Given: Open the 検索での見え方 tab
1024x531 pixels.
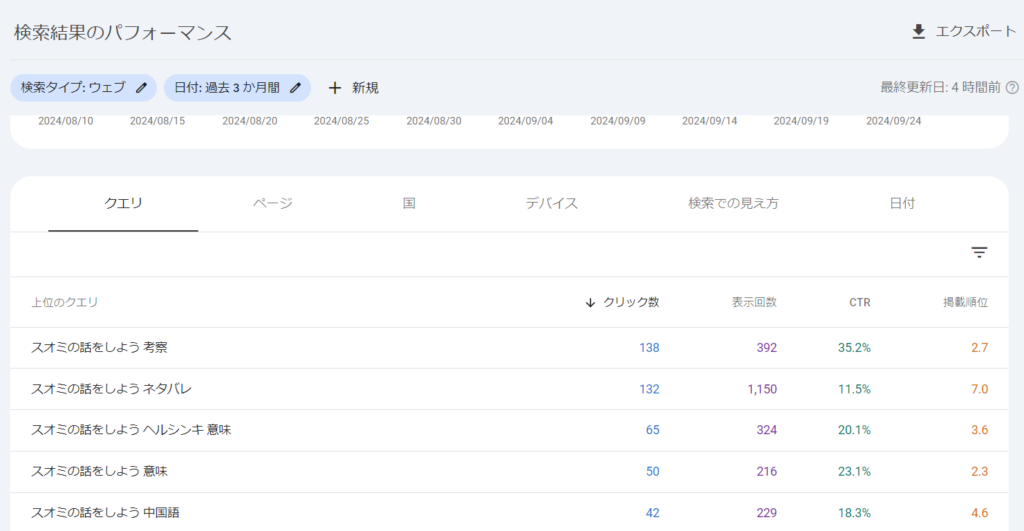Looking at the screenshot, I should coord(733,204).
